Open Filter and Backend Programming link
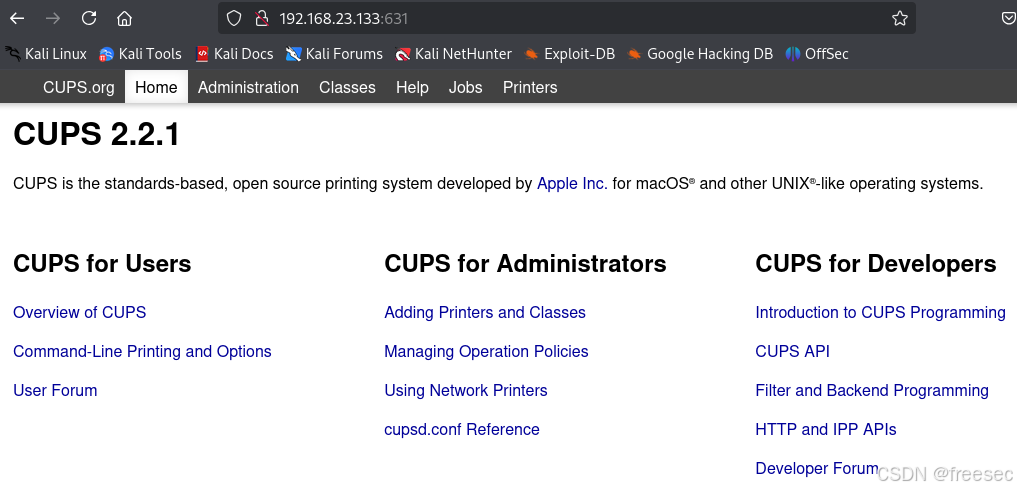This screenshot has height=492, width=1017. click(872, 390)
